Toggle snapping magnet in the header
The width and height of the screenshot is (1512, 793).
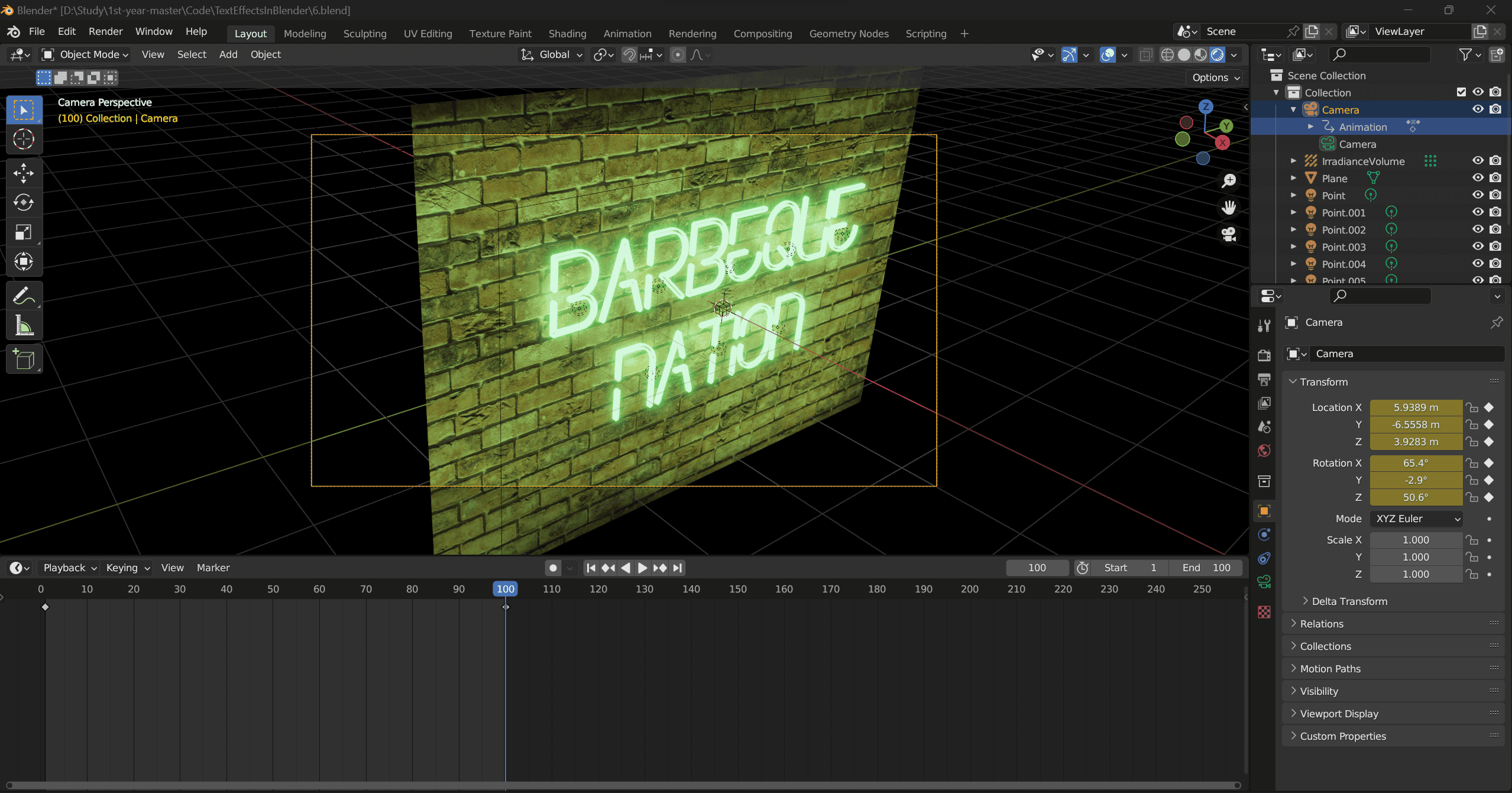point(629,55)
